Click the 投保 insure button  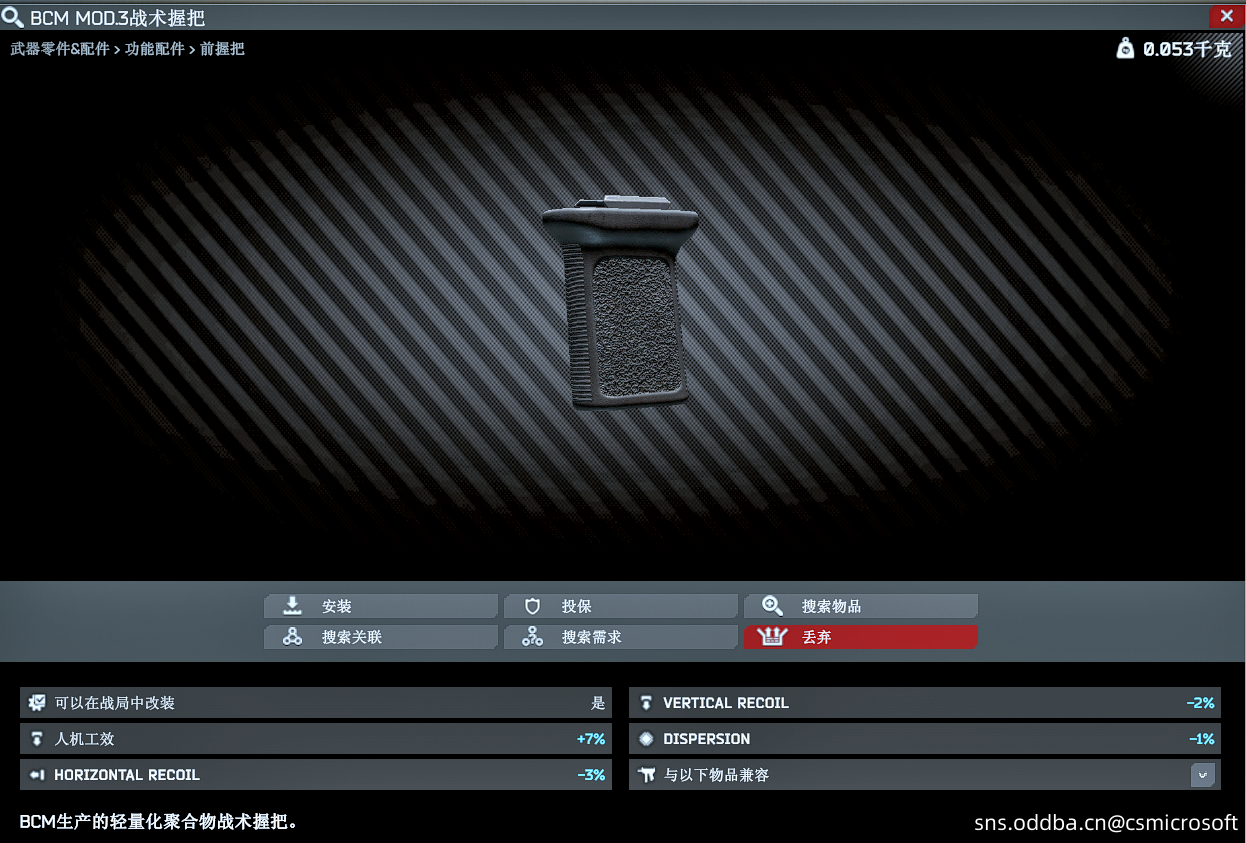coord(621,606)
